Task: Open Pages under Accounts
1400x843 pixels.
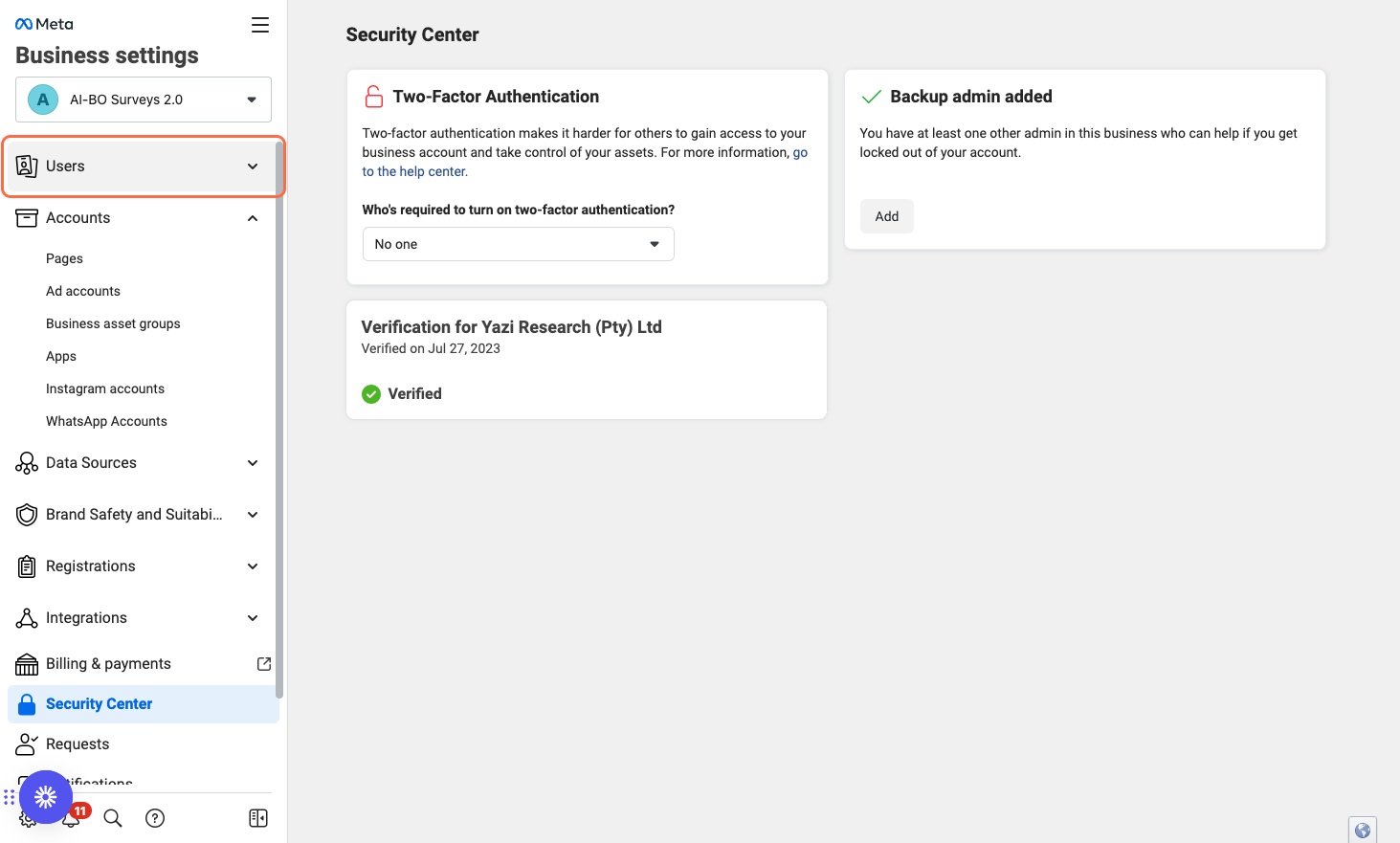Action: click(64, 258)
